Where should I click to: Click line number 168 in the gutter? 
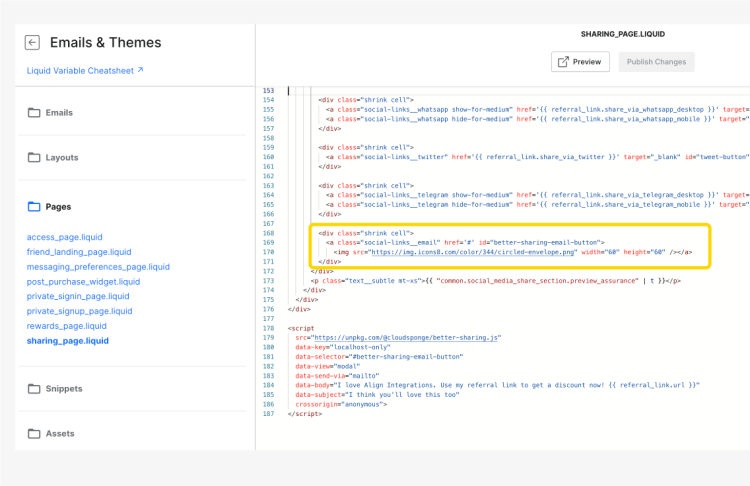point(268,233)
